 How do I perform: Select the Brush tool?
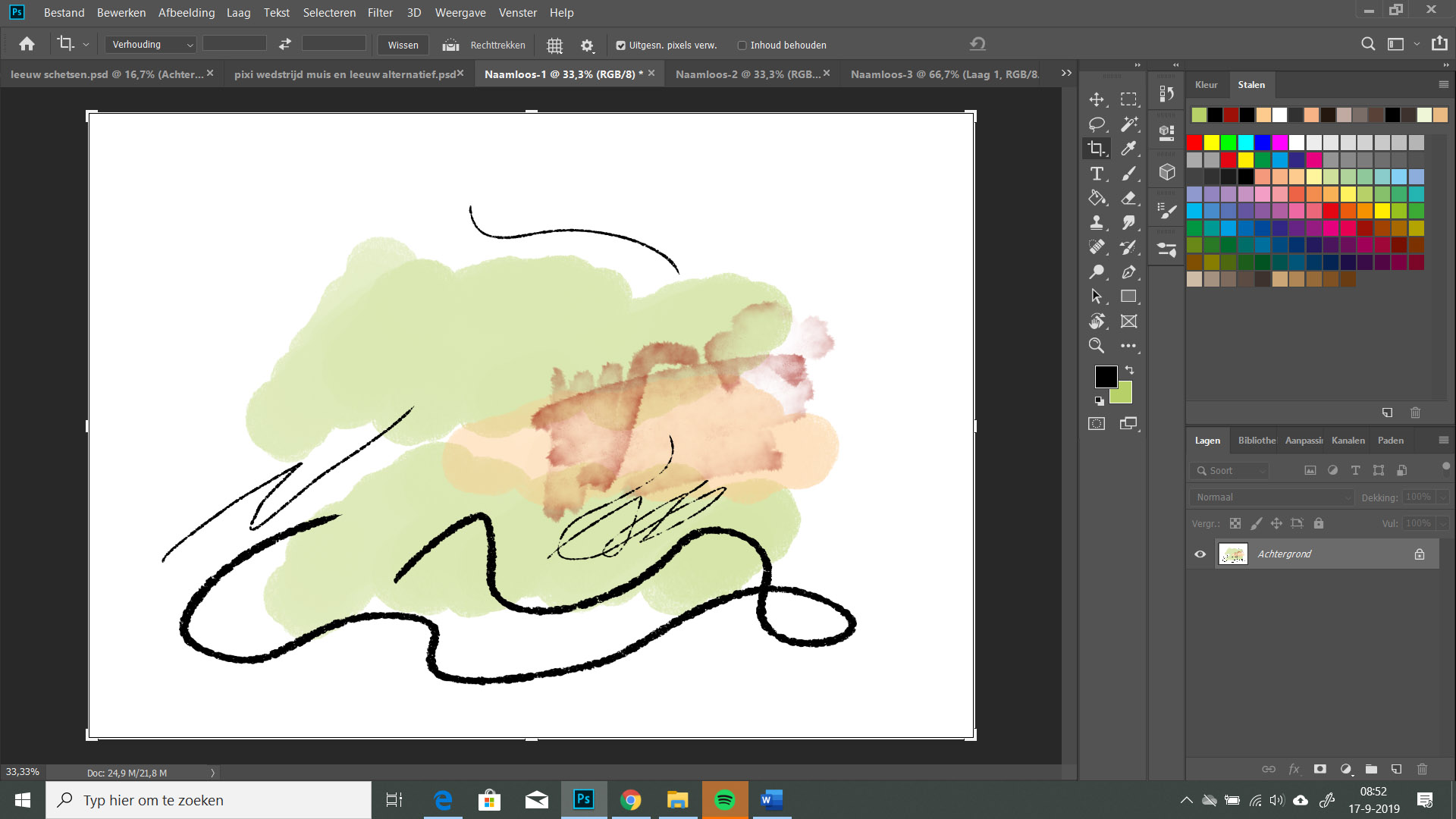pyautogui.click(x=1129, y=173)
